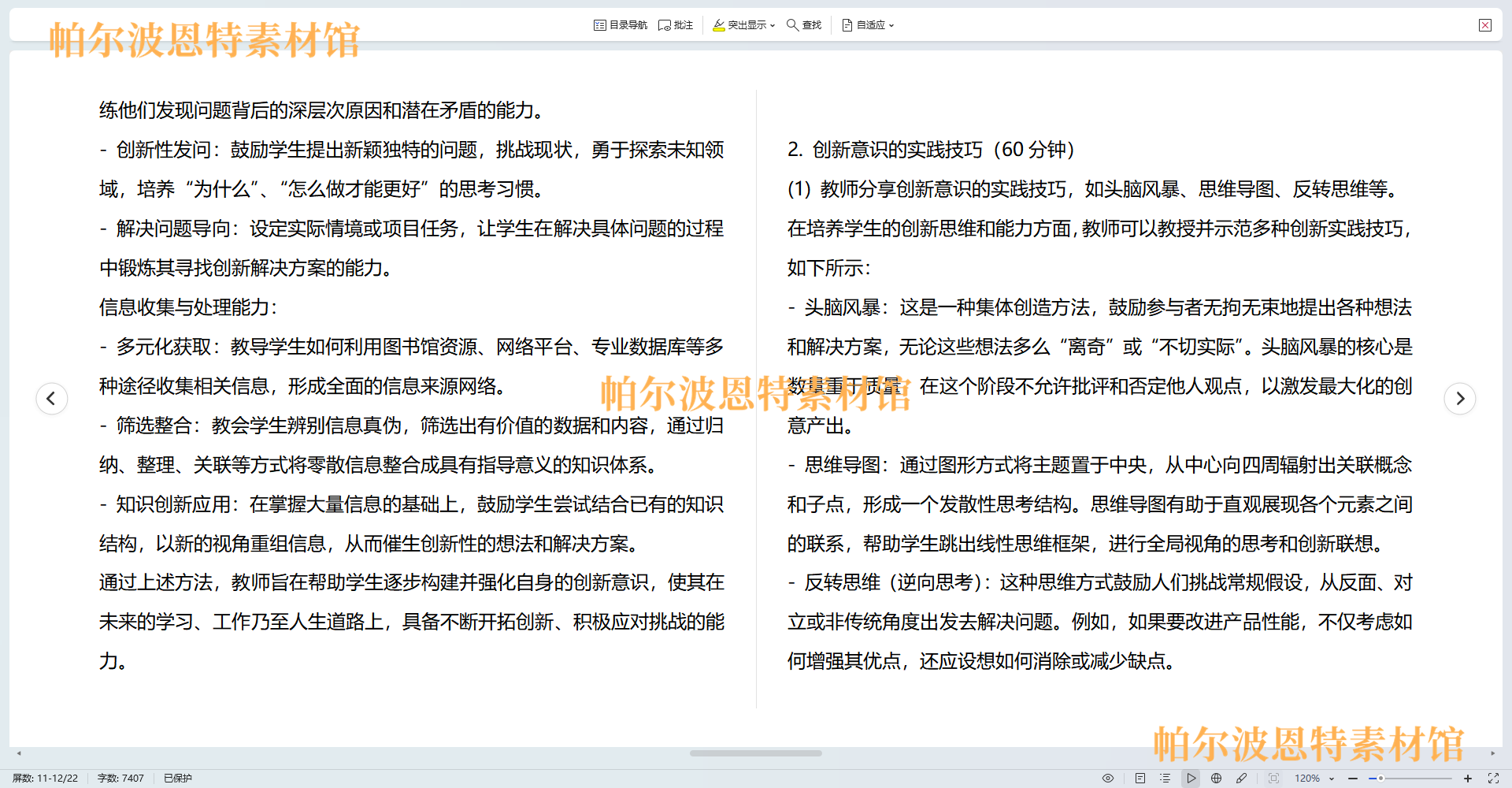Click the 字数: 7407 word count
Viewport: 1512px width, 788px height.
pos(120,778)
